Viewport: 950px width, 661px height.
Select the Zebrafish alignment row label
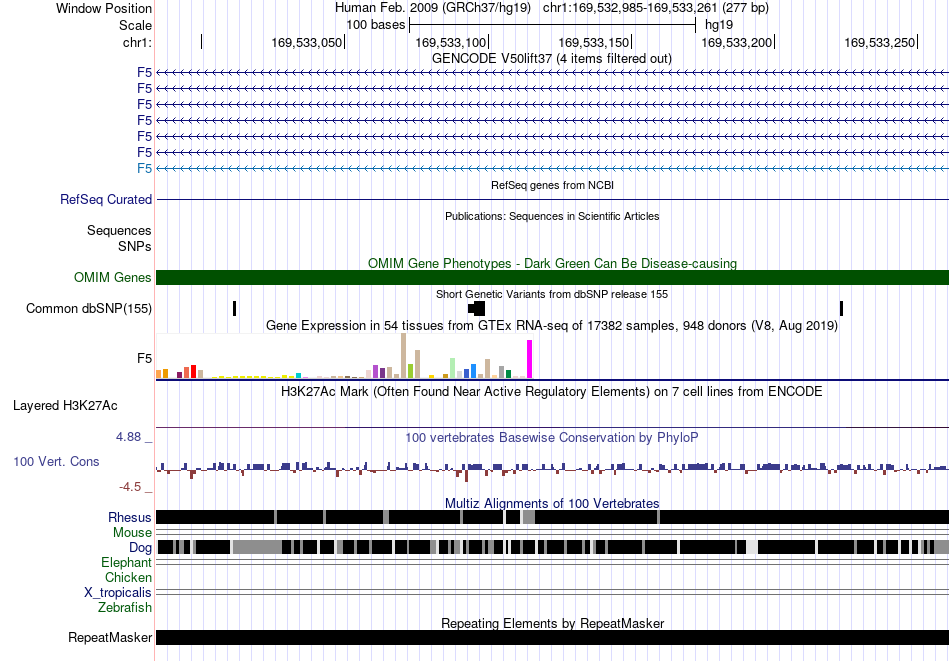click(x=125, y=607)
